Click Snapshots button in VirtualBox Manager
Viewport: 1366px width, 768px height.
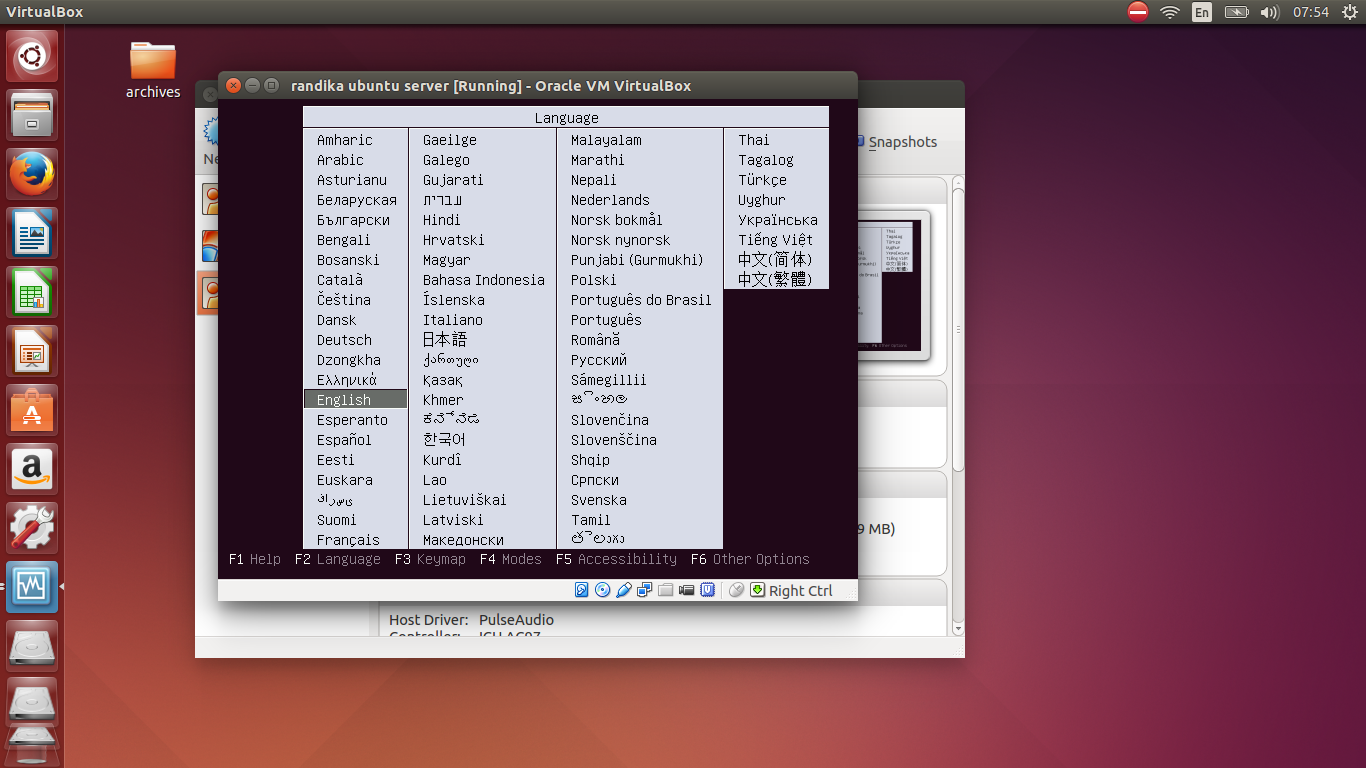click(897, 142)
